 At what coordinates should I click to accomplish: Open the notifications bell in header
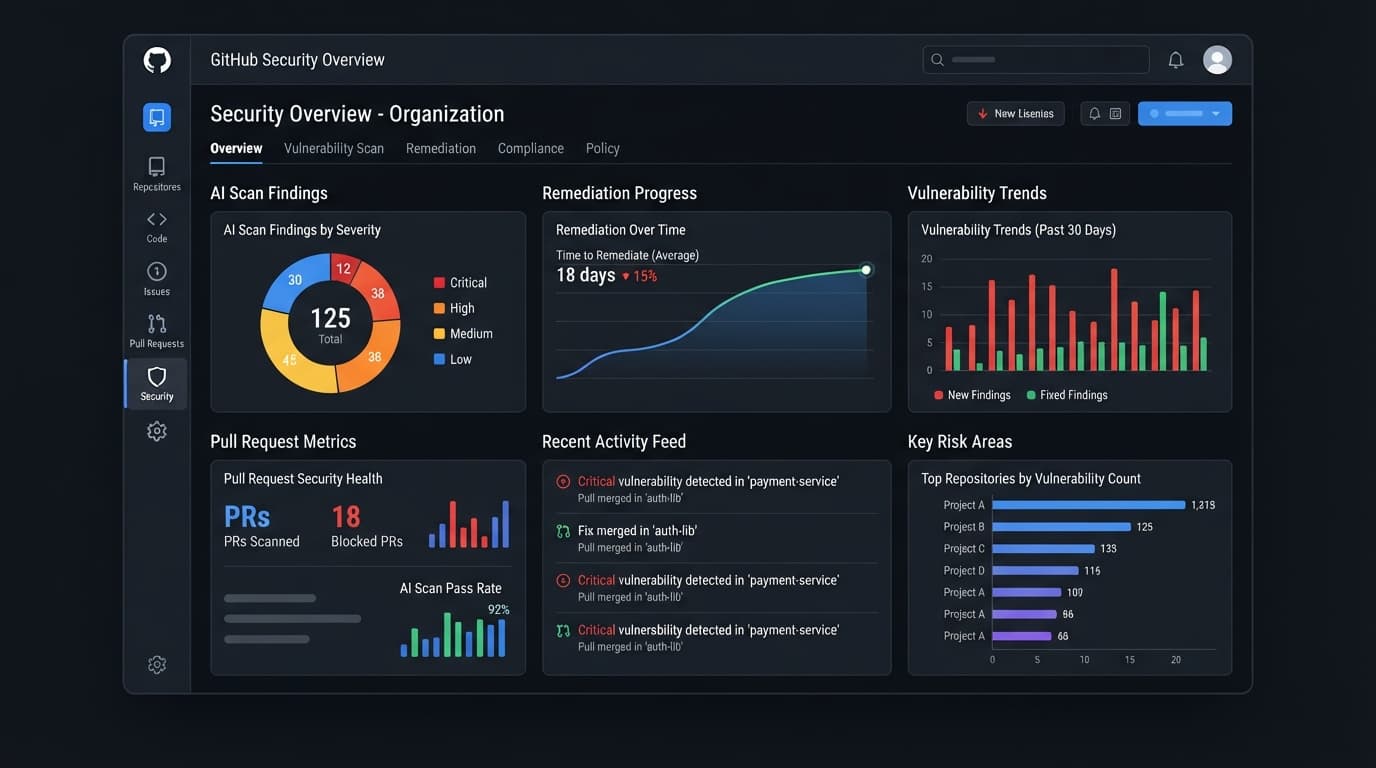click(x=1176, y=60)
